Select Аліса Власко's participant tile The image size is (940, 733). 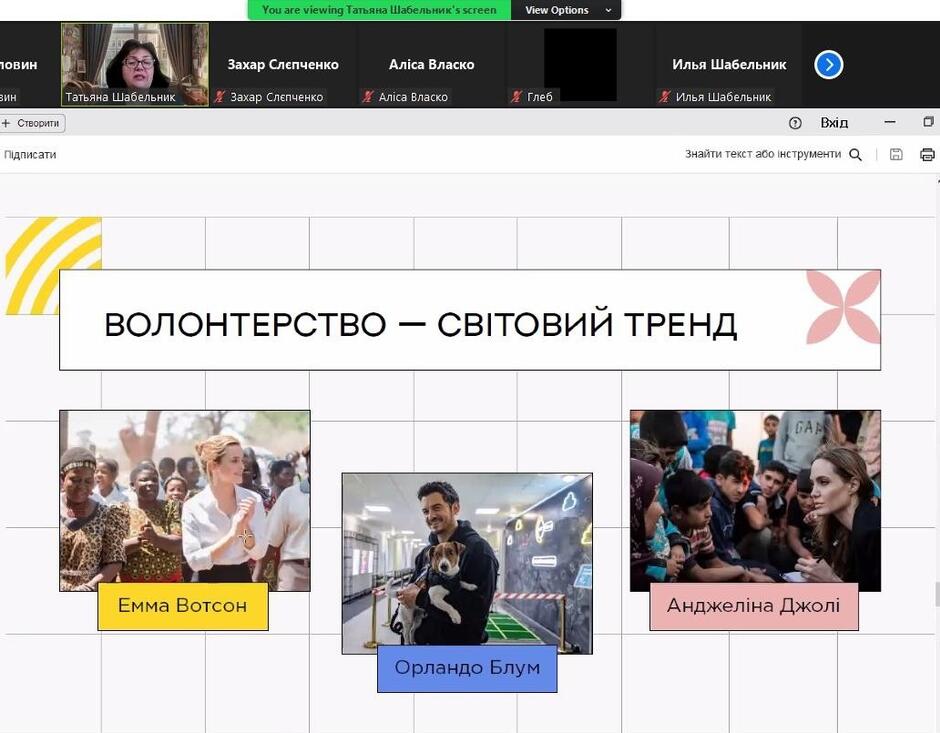(432, 65)
